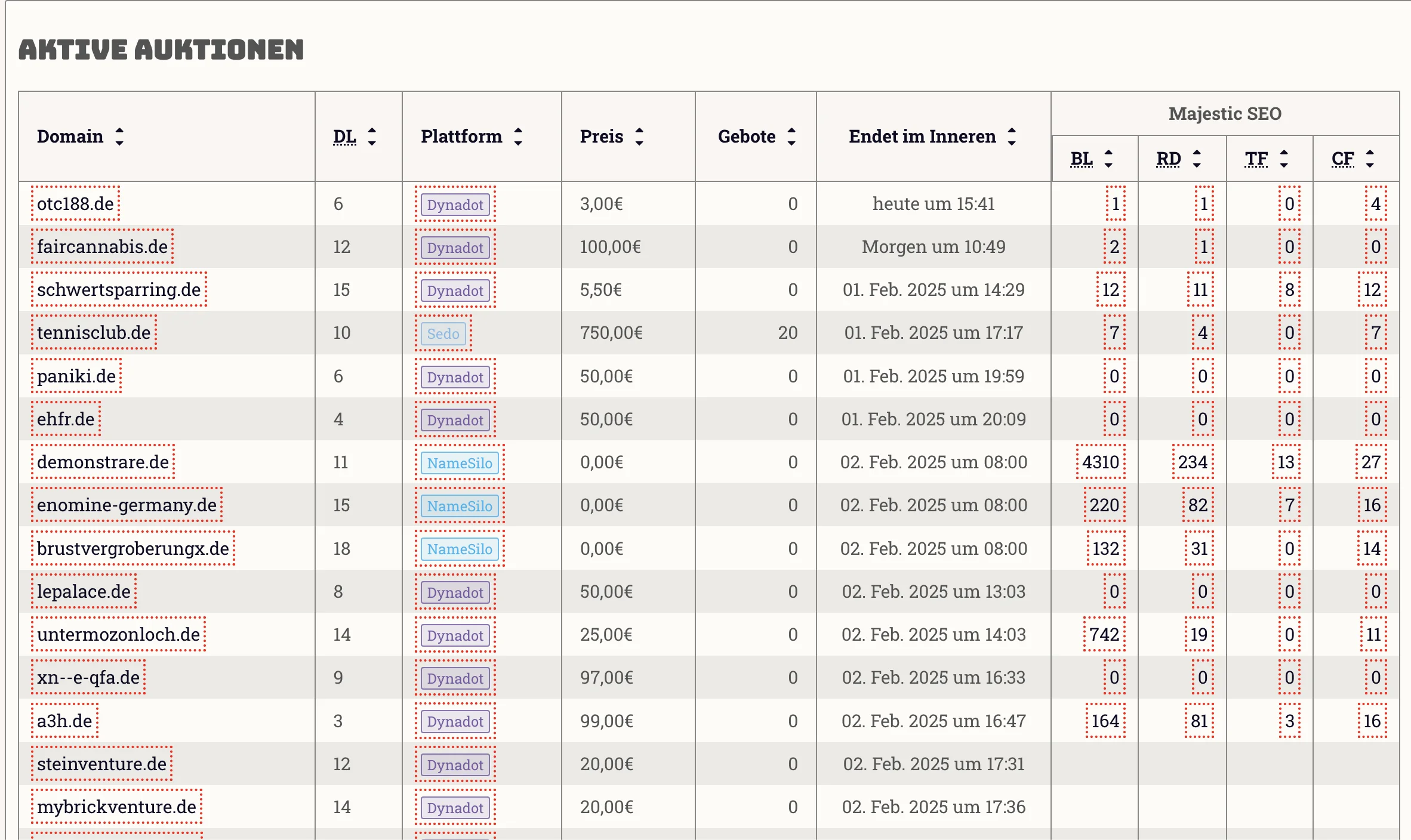Open paniki.de domain link

click(76, 376)
